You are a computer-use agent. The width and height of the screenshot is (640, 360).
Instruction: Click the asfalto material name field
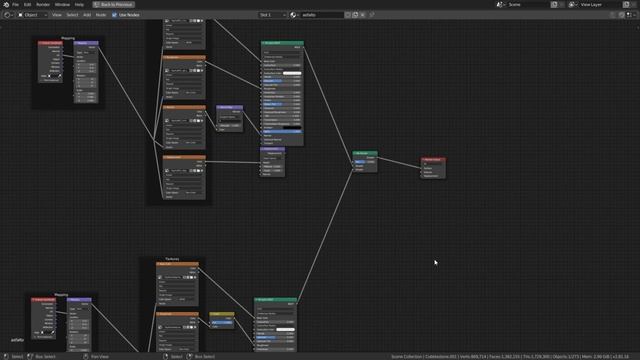click(x=322, y=15)
